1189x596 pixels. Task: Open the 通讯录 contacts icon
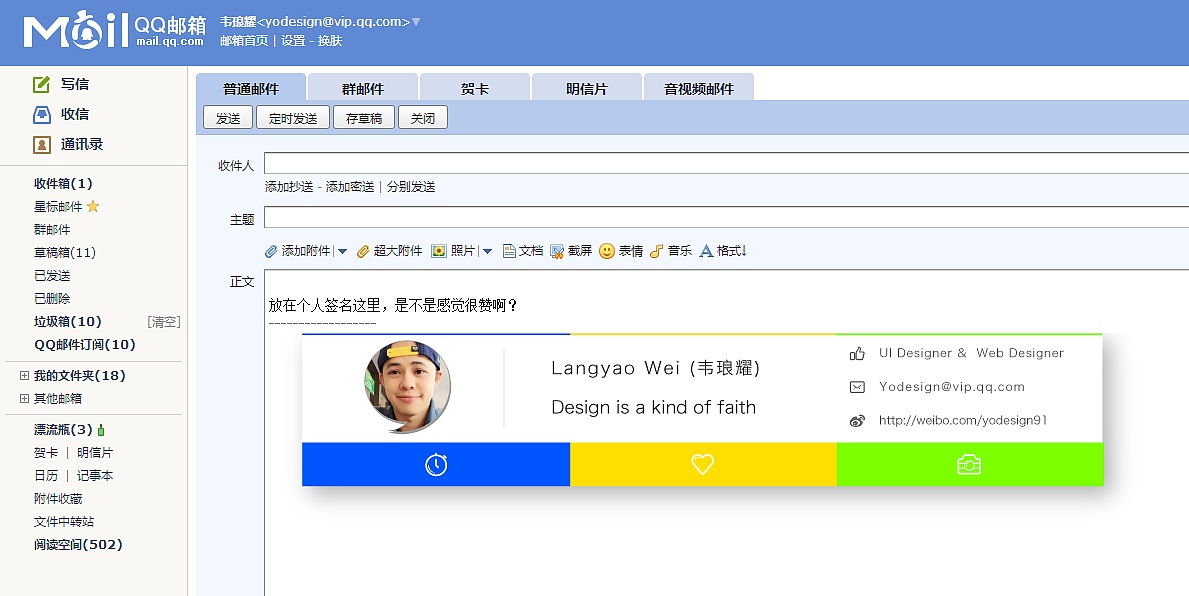pos(41,144)
